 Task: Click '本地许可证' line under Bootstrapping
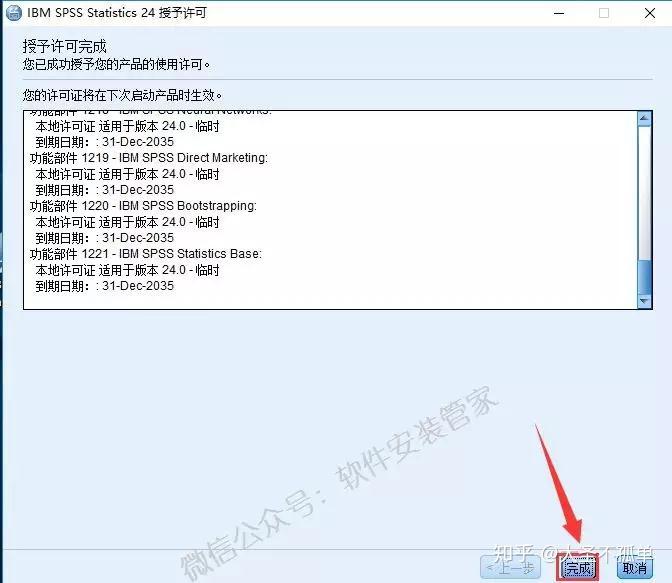(x=127, y=222)
